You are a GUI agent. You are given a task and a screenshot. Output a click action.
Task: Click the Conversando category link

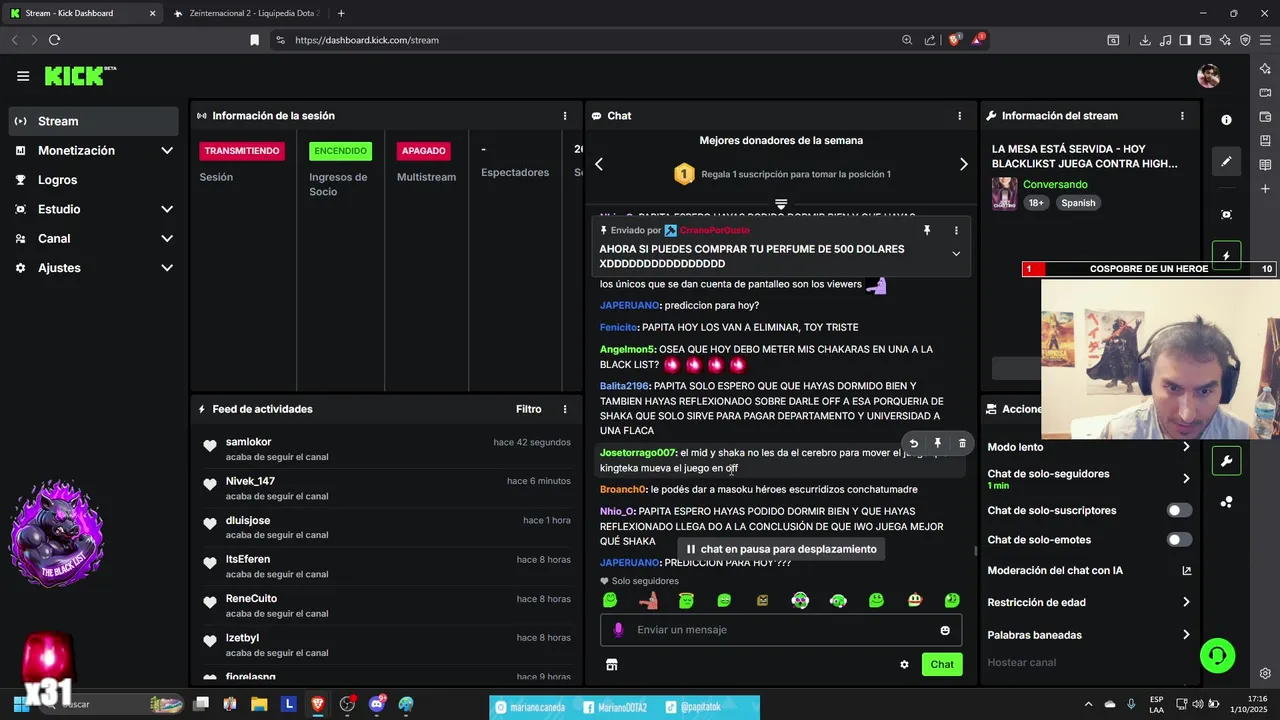tap(1055, 184)
